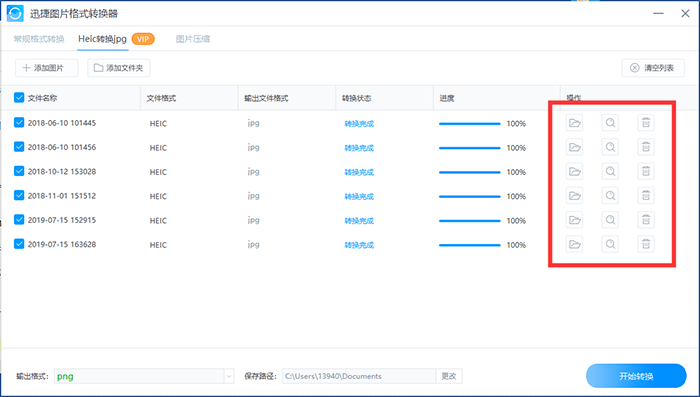The width and height of the screenshot is (700, 397).
Task: Click 100% value of 2018-11-01 151512
Action: (516, 196)
